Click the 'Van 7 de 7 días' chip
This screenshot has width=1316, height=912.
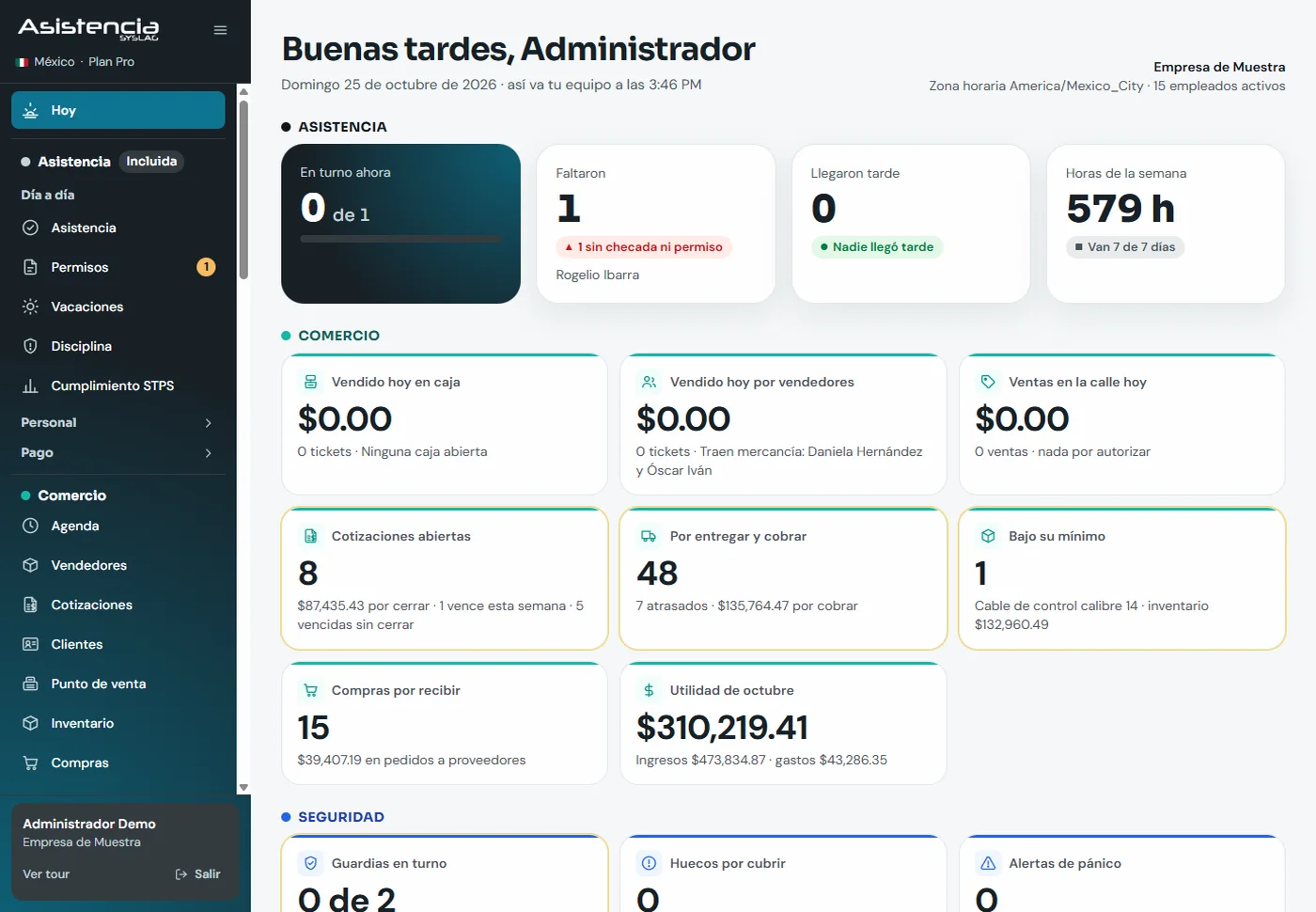(1125, 247)
